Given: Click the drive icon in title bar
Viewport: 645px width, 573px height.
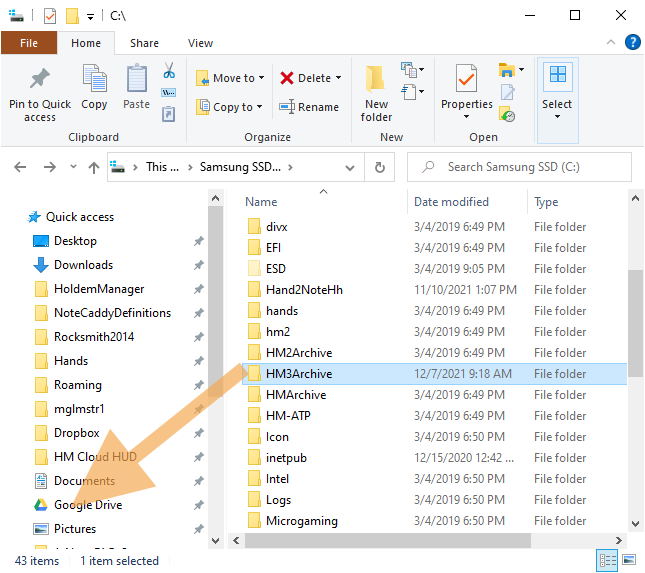Looking at the screenshot, I should [x=16, y=16].
